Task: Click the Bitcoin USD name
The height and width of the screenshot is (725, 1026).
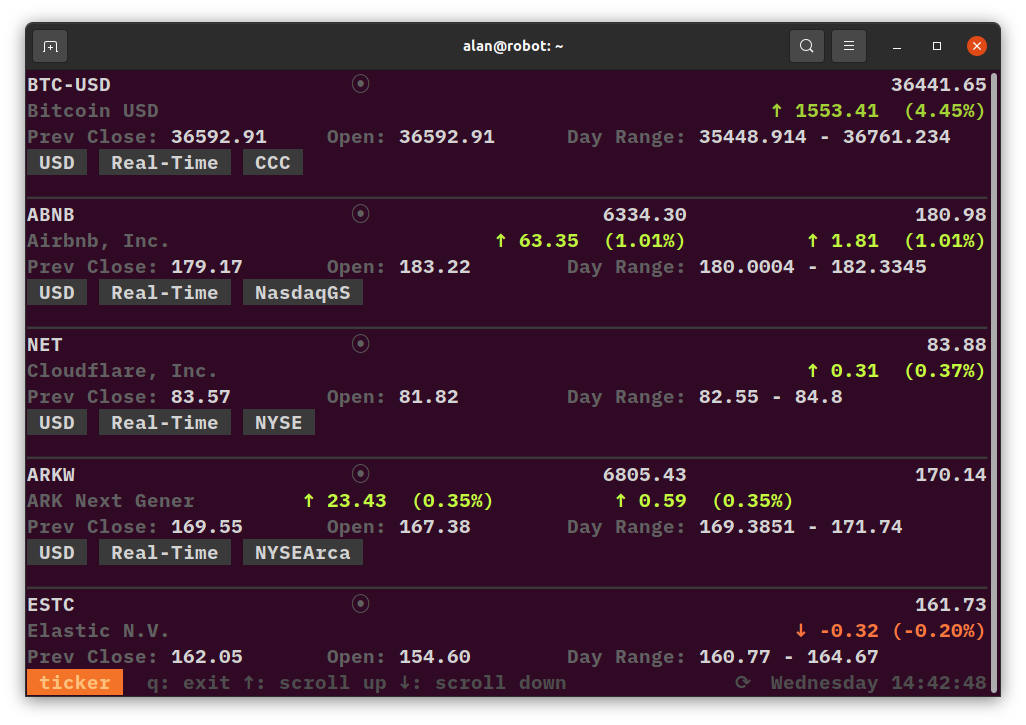Action: 93,111
